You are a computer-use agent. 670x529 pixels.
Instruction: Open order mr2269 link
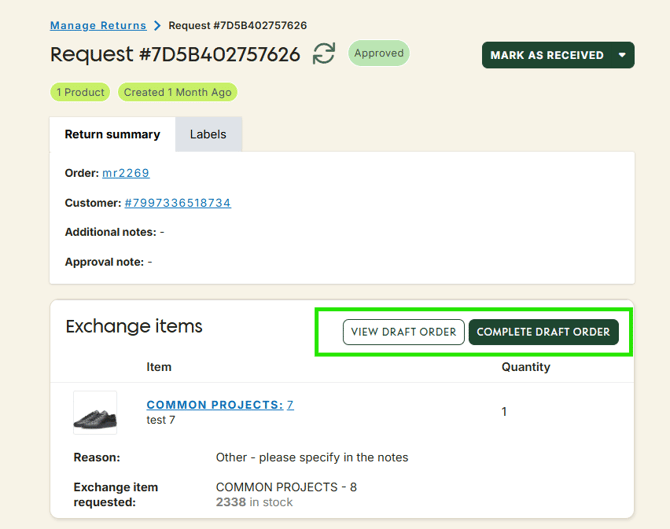pyautogui.click(x=126, y=173)
